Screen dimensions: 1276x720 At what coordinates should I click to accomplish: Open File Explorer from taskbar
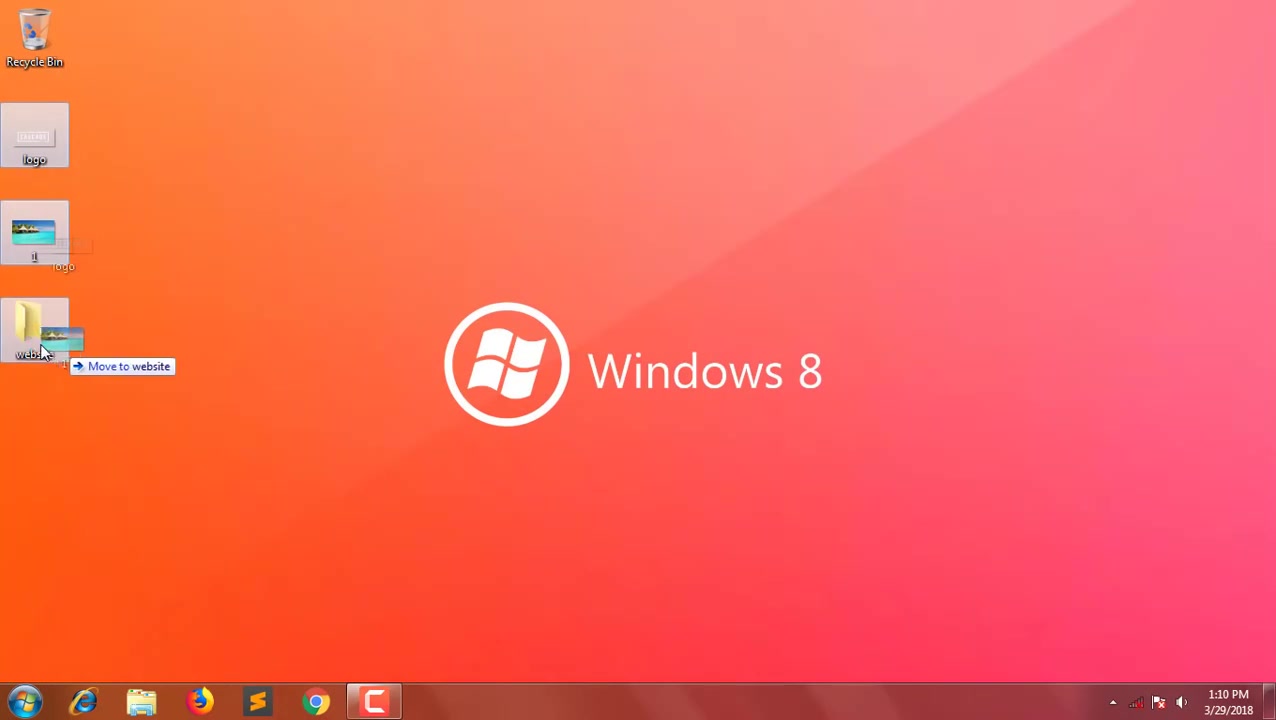(141, 702)
